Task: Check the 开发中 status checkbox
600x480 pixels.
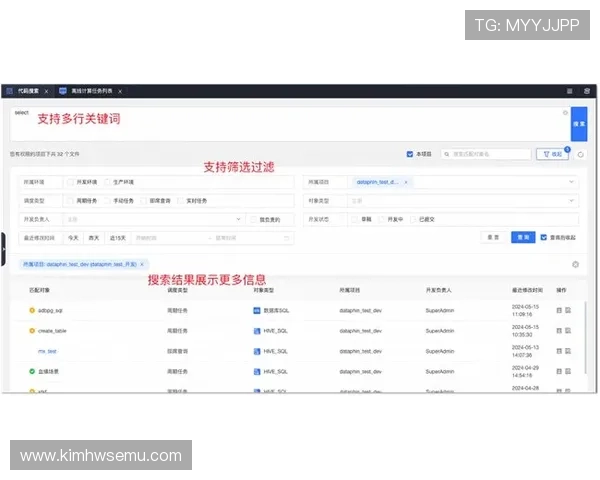Action: pos(381,219)
